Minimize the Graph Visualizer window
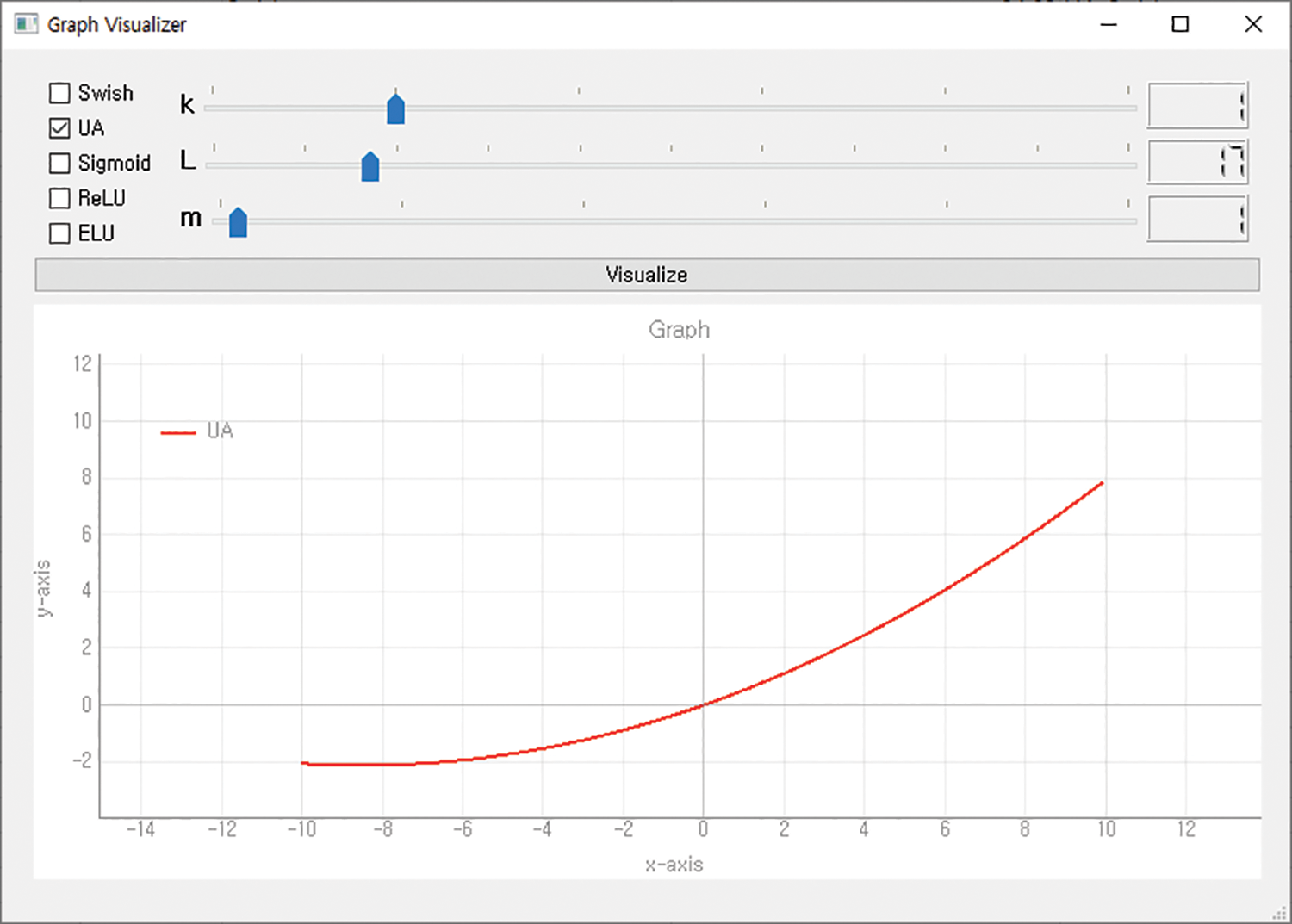This screenshot has width=1292, height=924. (x=1109, y=24)
